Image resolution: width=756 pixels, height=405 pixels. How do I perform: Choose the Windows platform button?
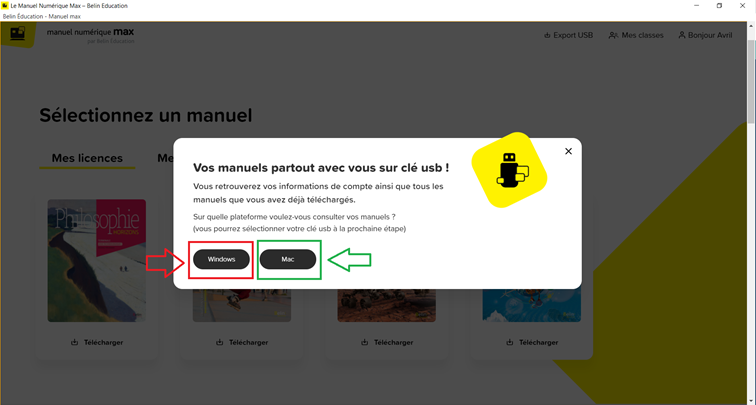point(221,259)
